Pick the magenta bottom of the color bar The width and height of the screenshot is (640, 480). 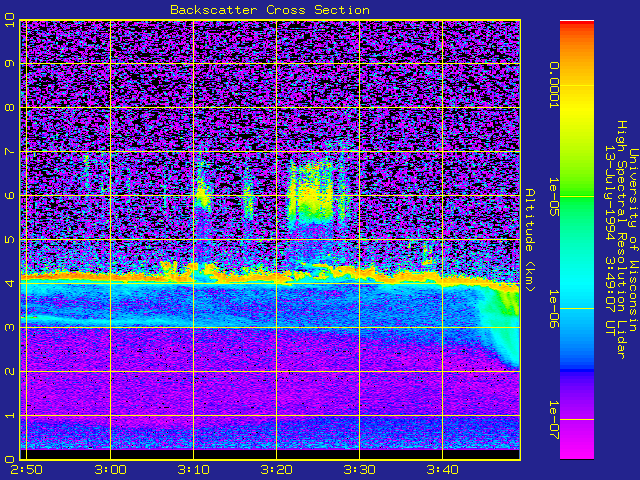tap(577, 441)
